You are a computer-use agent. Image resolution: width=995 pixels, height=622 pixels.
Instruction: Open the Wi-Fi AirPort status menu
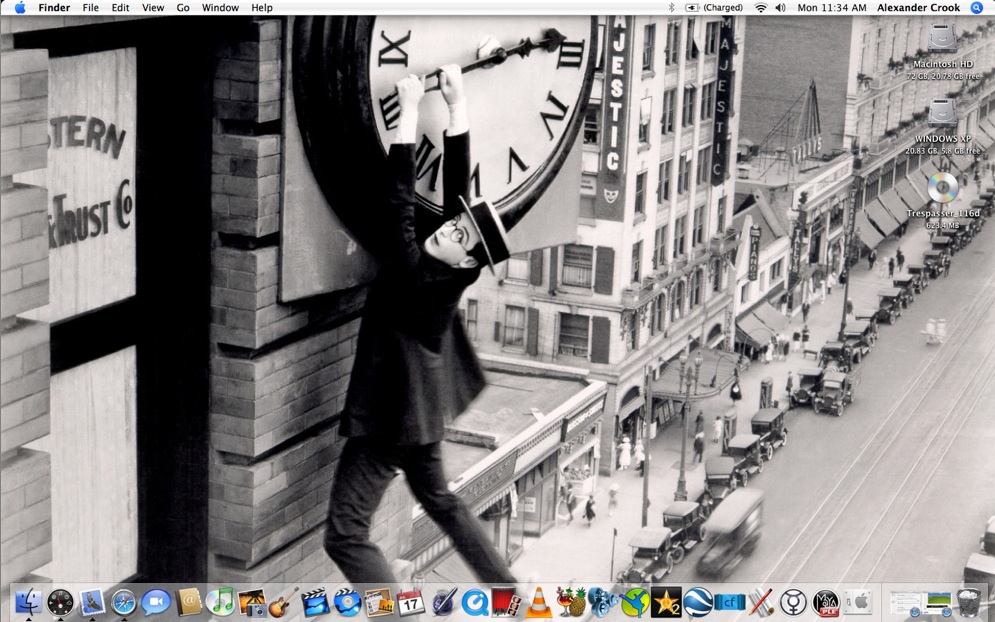click(x=760, y=8)
